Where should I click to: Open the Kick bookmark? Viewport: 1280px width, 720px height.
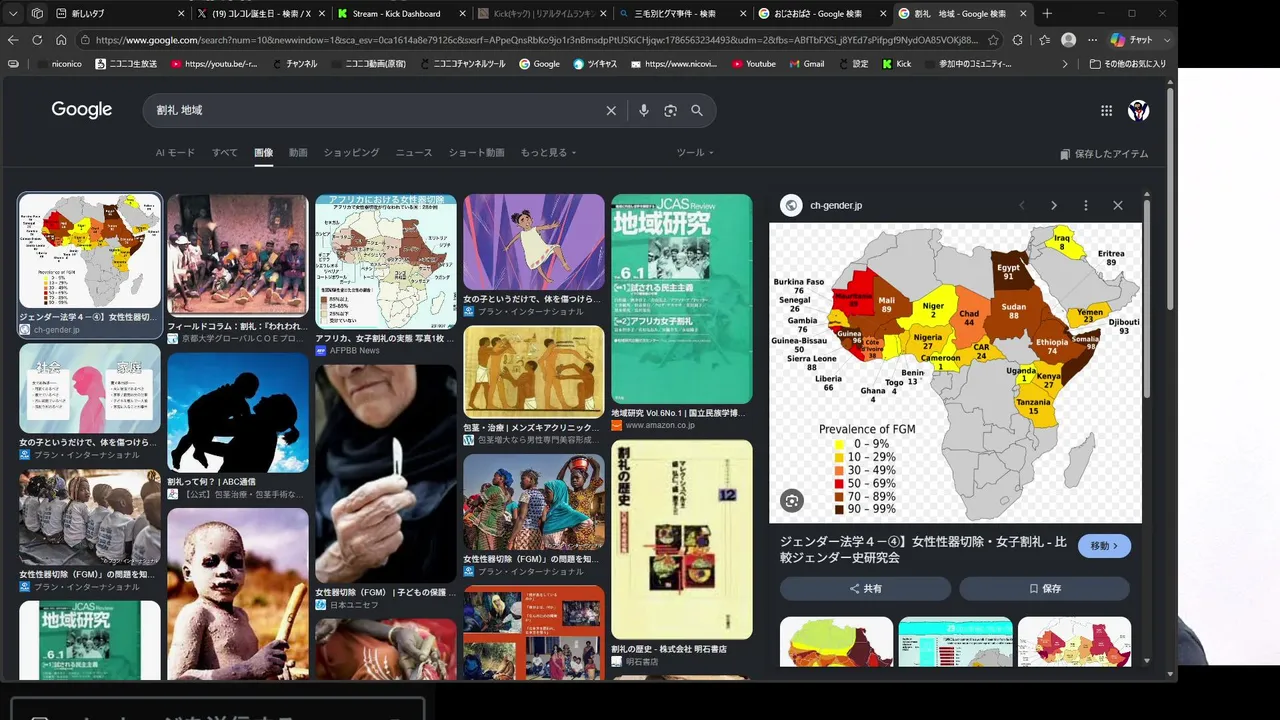coord(896,64)
